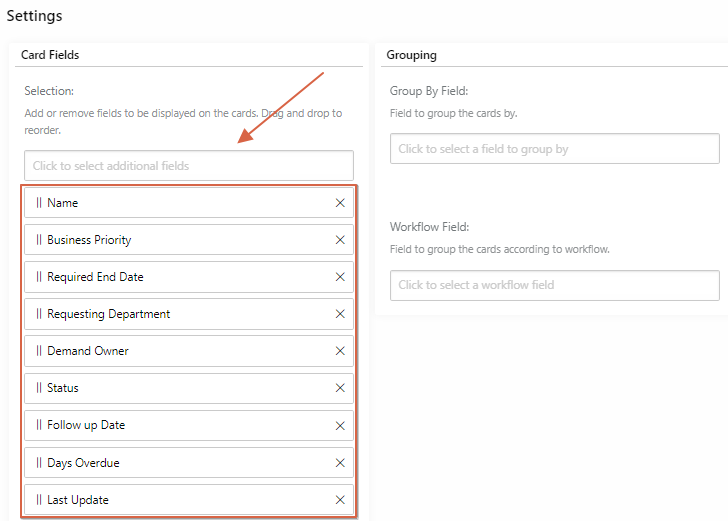The width and height of the screenshot is (728, 521).
Task: Remove the Requesting Department field
Action: [340, 314]
